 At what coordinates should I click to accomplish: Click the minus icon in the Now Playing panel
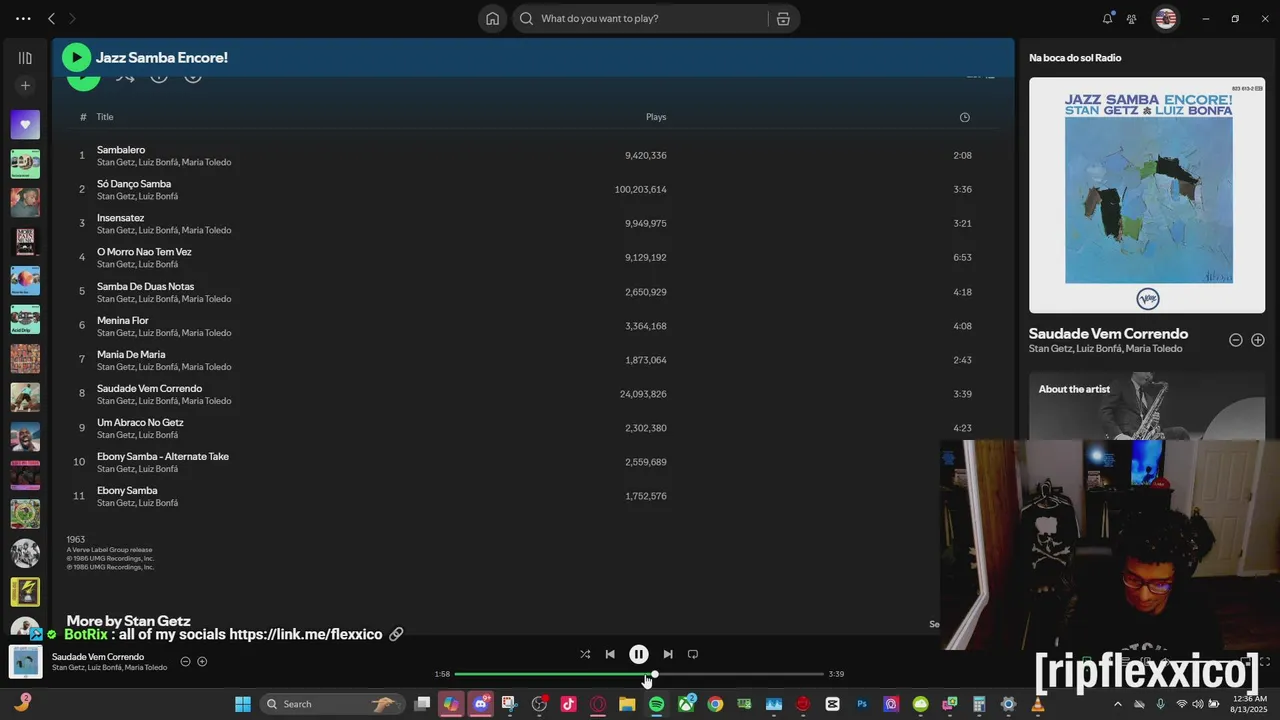point(1236,340)
